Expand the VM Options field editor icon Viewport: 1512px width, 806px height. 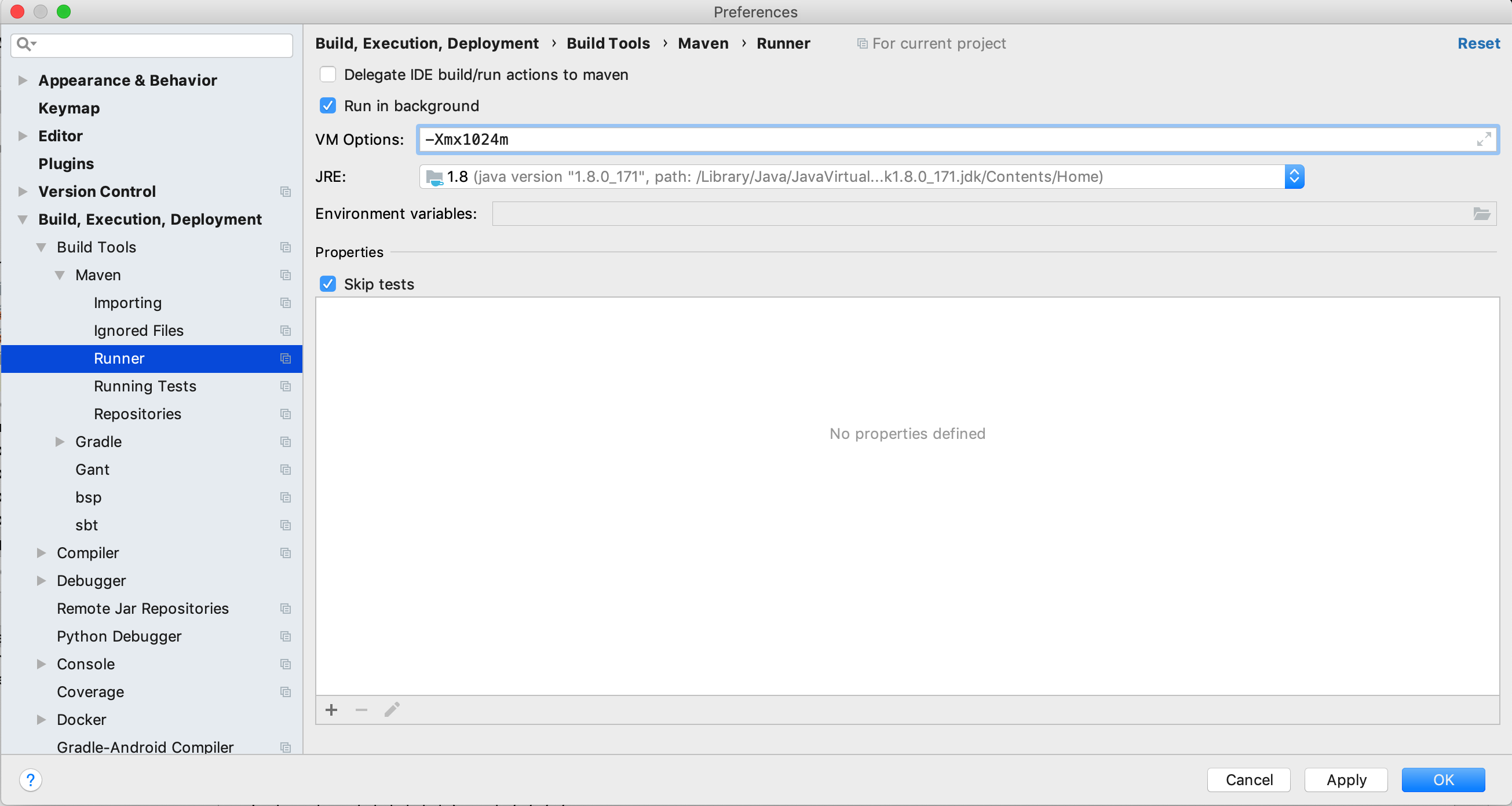click(1484, 140)
